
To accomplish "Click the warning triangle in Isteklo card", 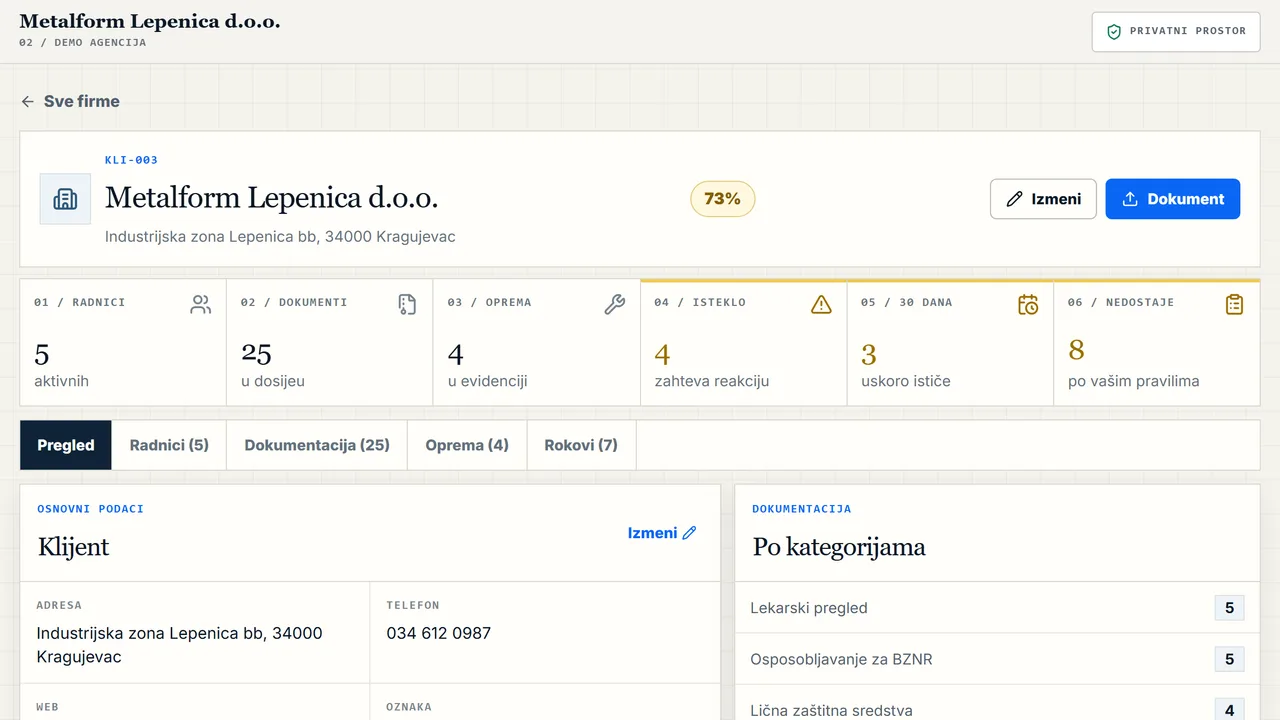I will 821,305.
